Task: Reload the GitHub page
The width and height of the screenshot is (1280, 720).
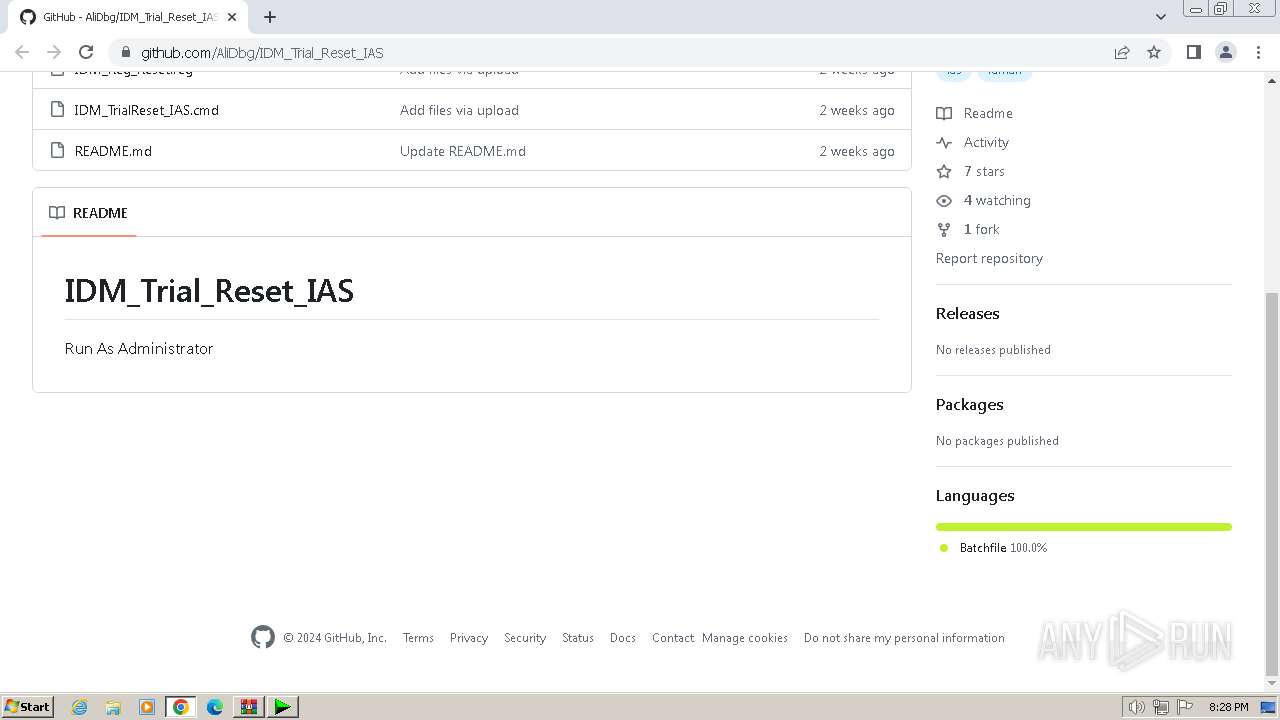Action: (86, 52)
